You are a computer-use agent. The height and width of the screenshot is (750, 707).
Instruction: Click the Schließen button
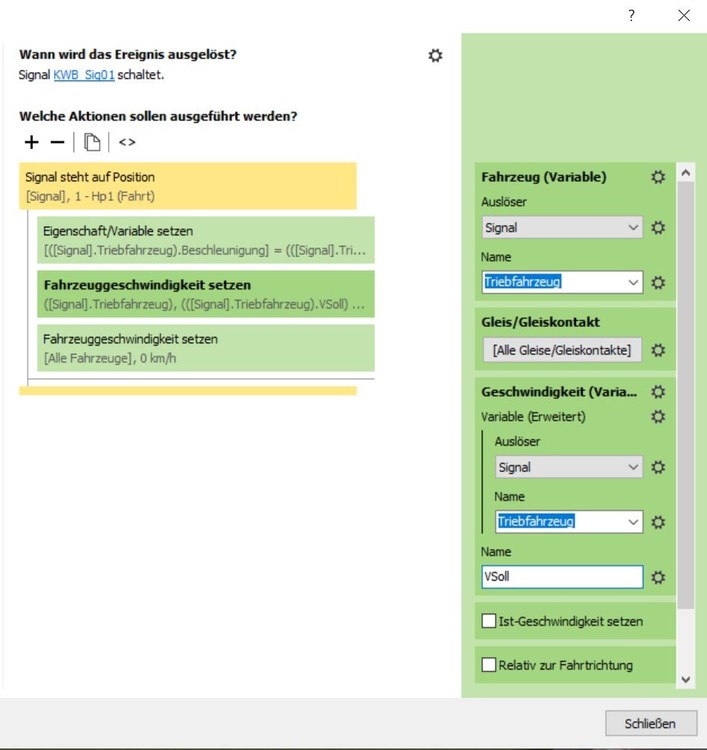[x=650, y=723]
